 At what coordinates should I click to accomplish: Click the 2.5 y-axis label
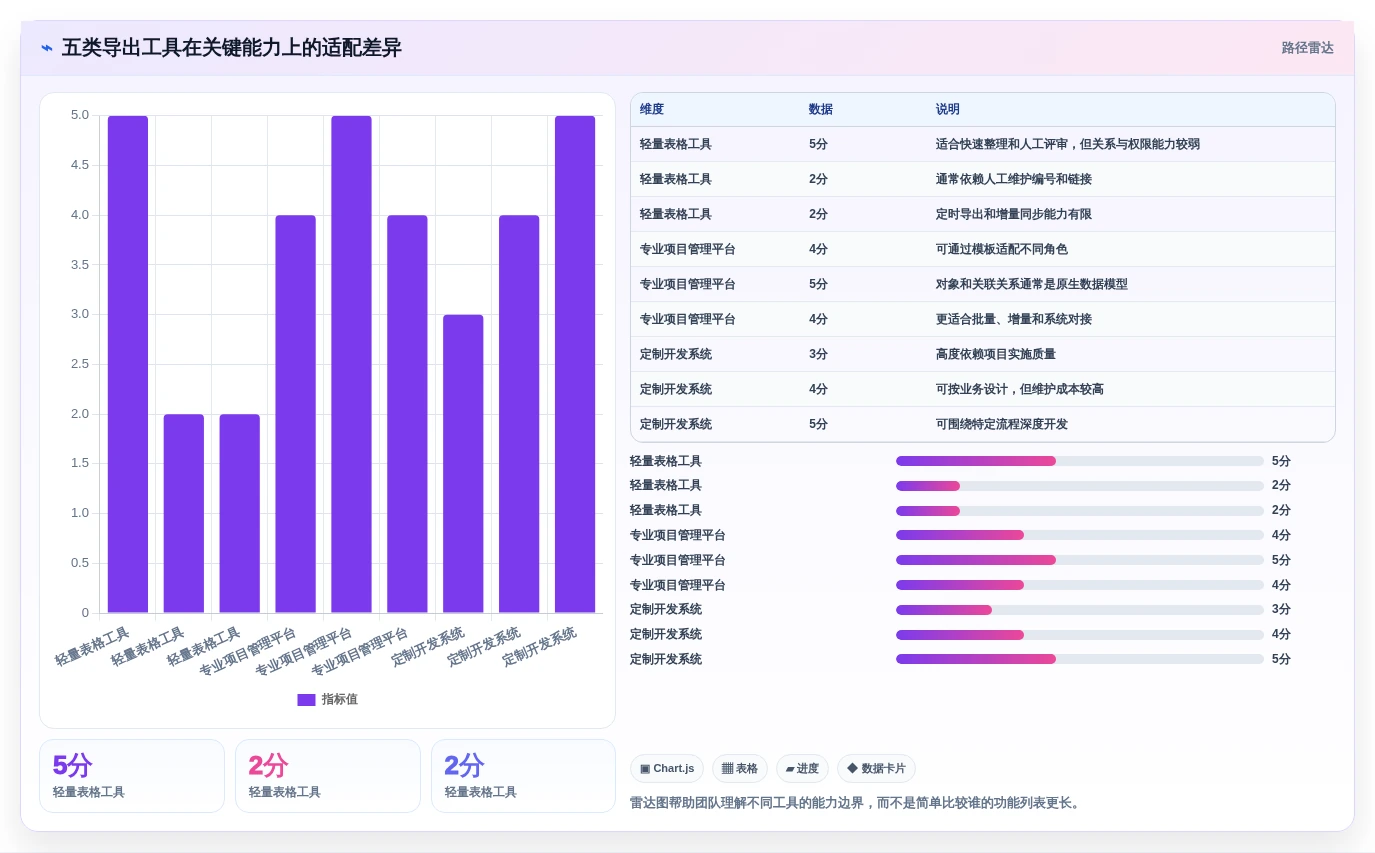[x=80, y=364]
